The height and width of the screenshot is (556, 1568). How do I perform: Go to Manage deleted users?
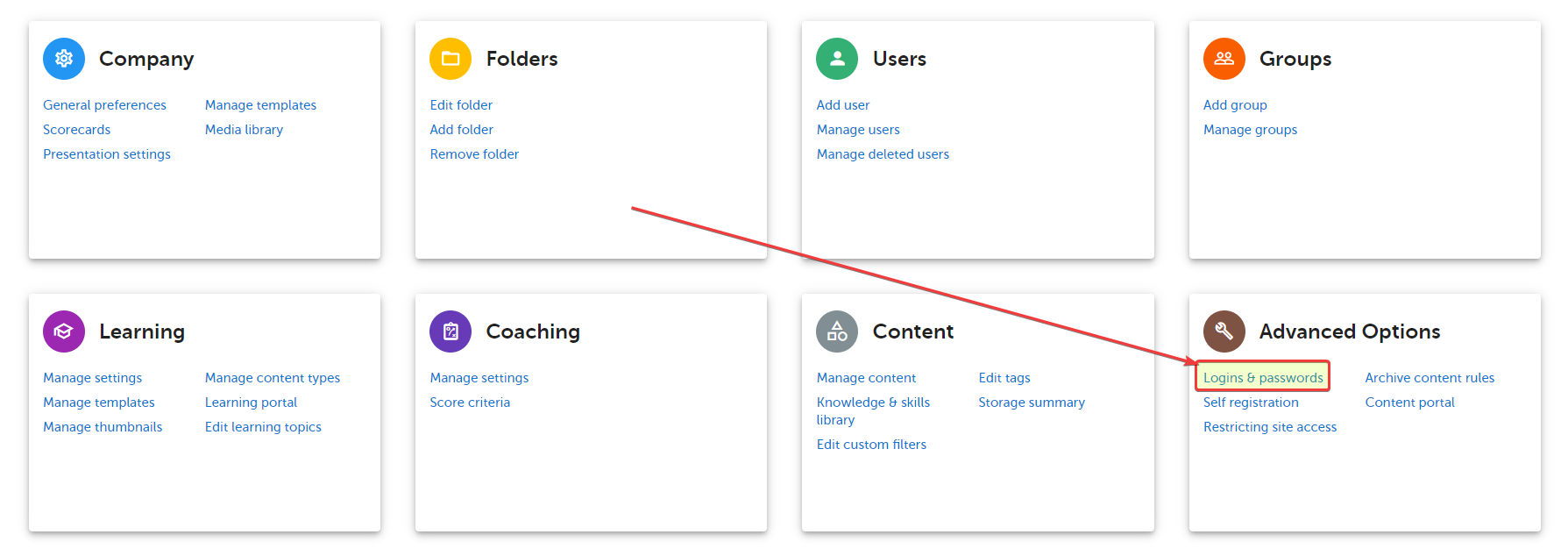883,154
